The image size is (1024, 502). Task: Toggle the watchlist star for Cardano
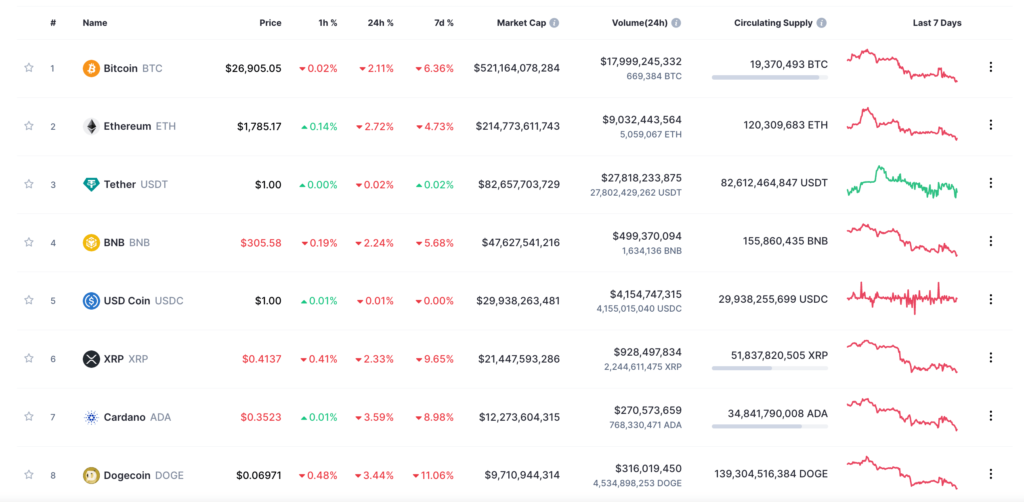click(x=29, y=416)
